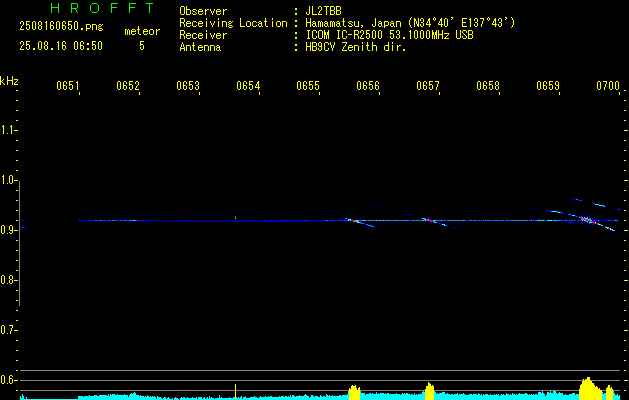Click the Receiving Location label
Image resolution: width=629 pixels, height=400 pixels.
233,23
